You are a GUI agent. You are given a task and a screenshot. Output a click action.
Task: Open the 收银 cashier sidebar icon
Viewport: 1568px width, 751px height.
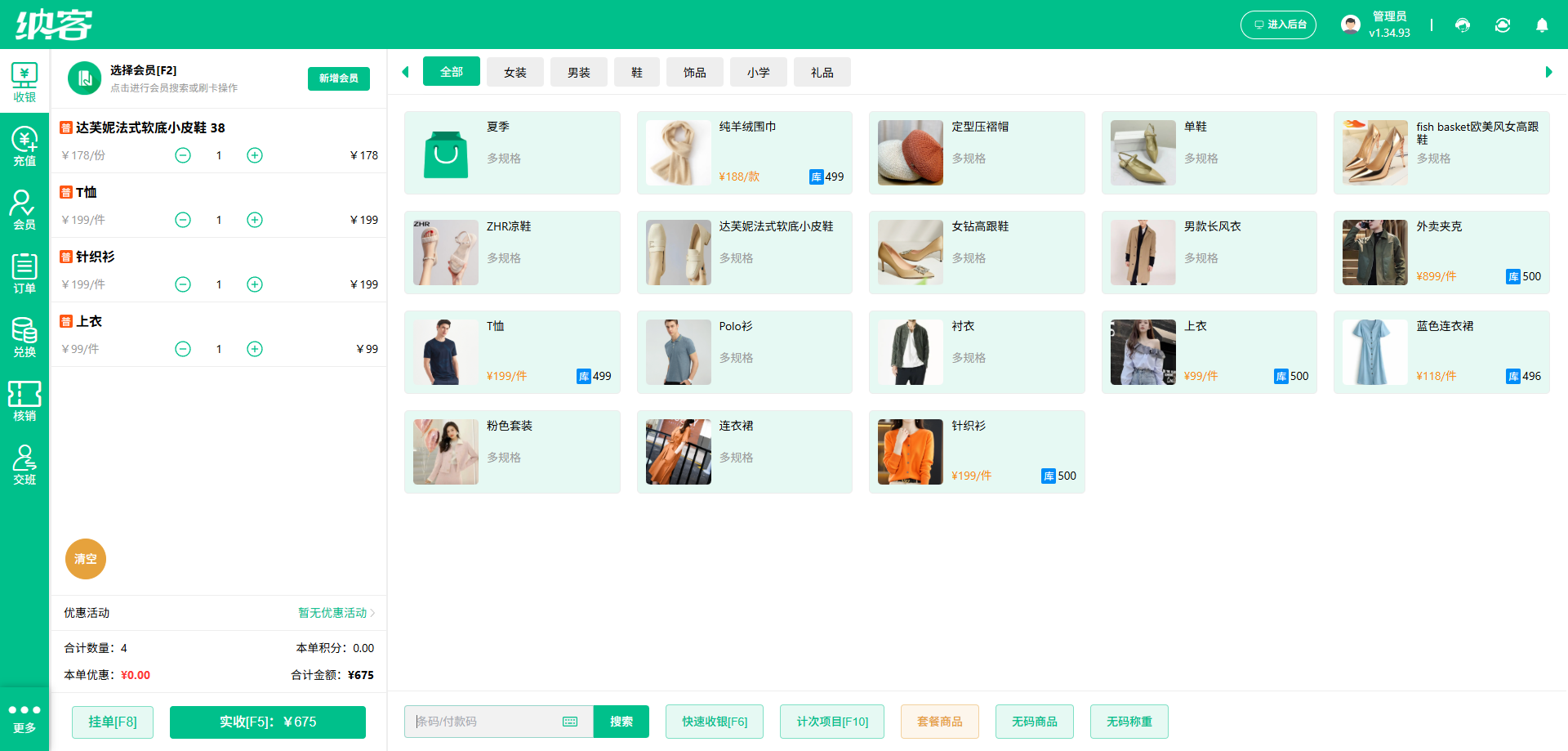(24, 82)
